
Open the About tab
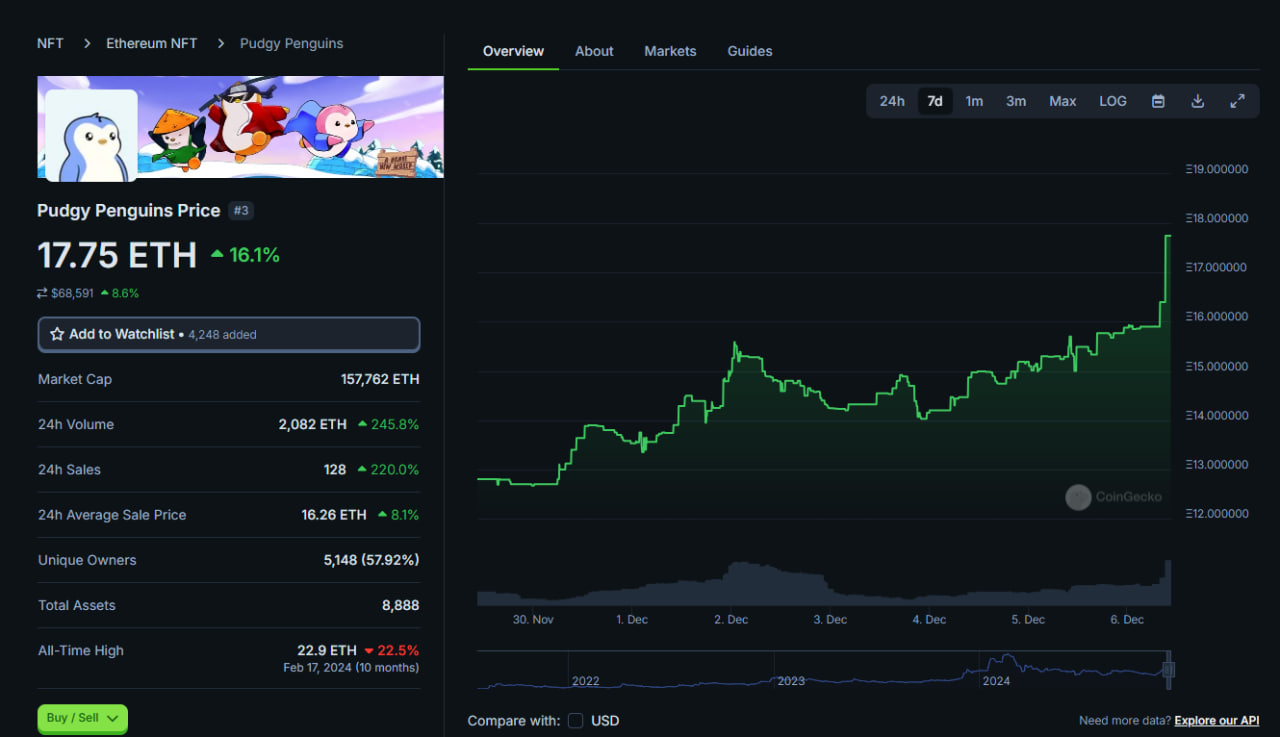594,51
